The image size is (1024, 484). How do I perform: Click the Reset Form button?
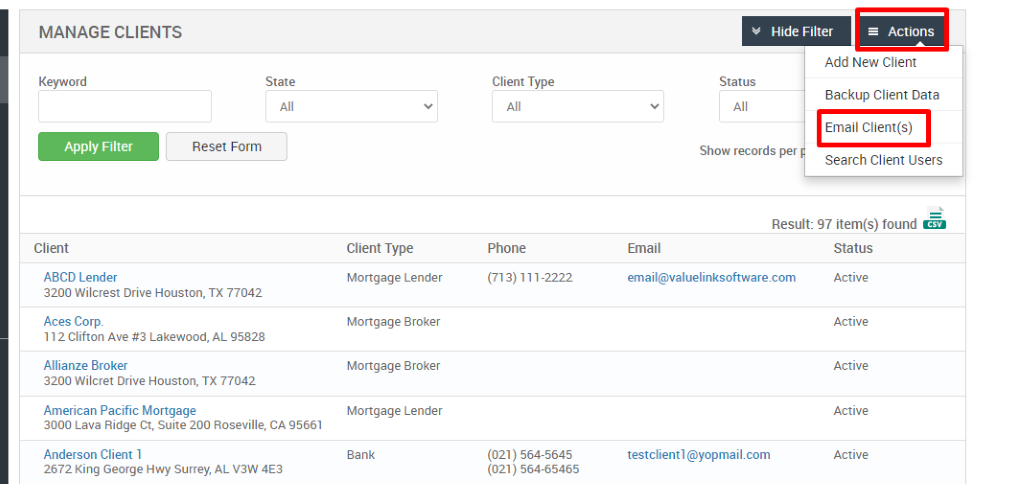click(x=227, y=146)
